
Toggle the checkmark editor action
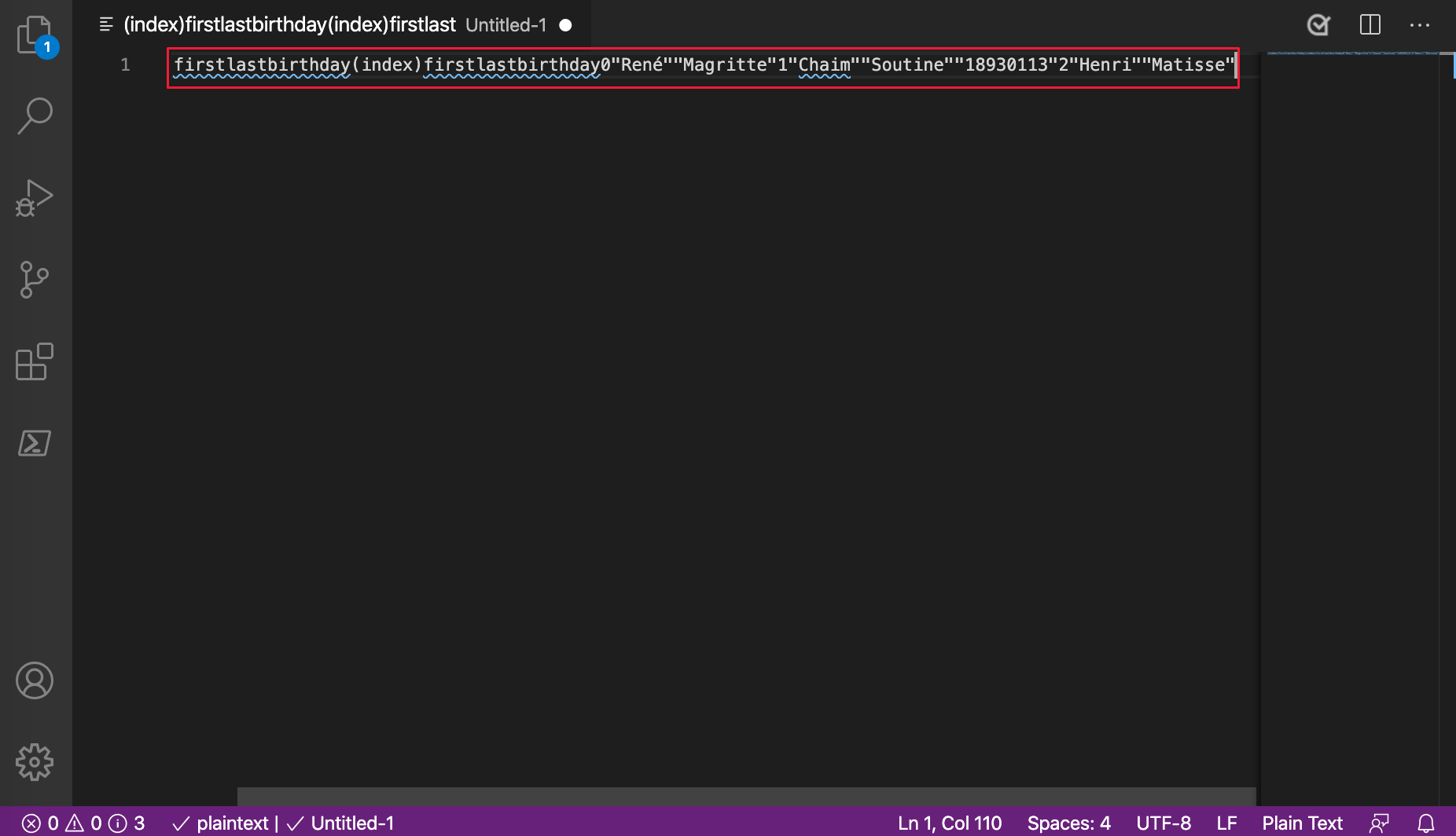(1318, 24)
